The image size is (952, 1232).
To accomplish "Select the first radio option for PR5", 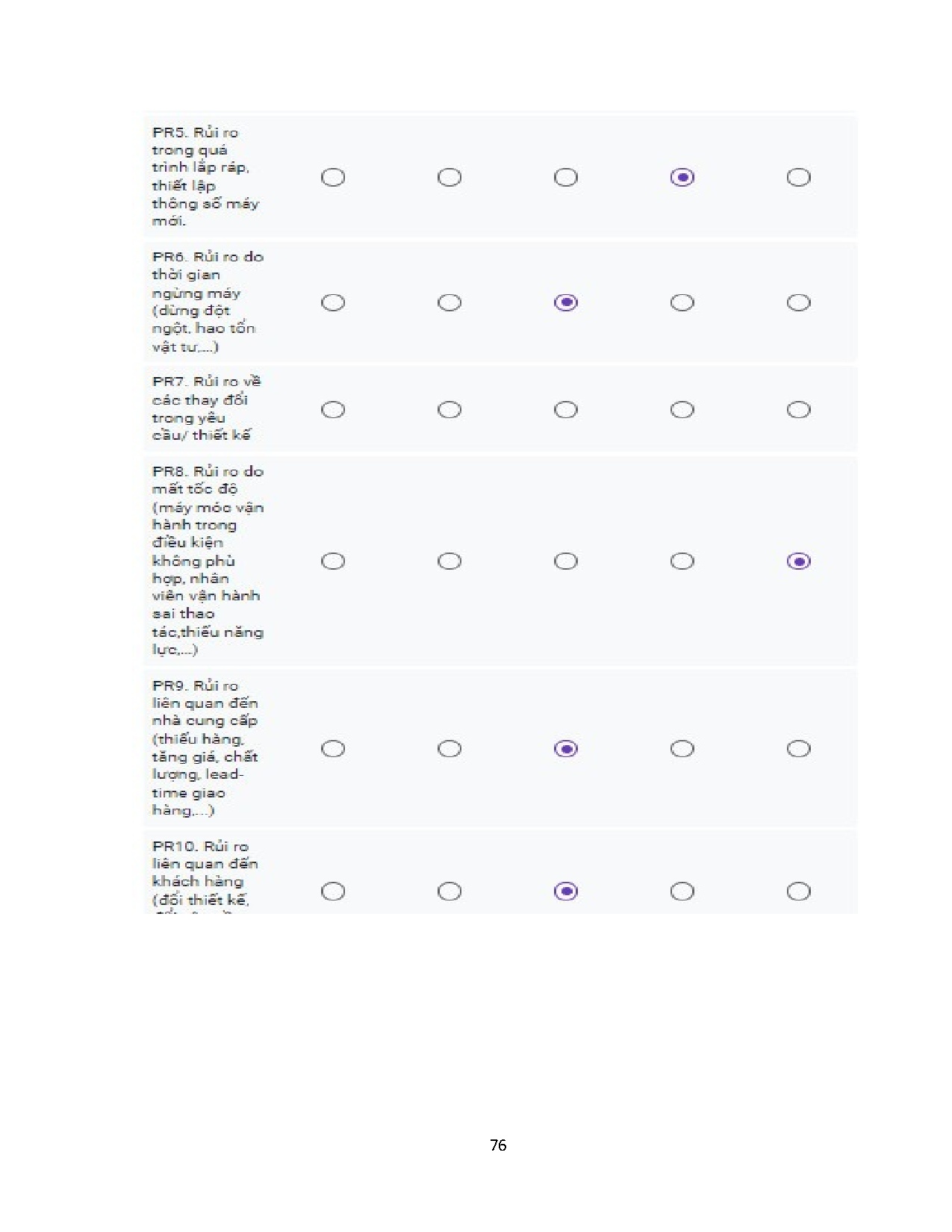I will click(x=333, y=178).
